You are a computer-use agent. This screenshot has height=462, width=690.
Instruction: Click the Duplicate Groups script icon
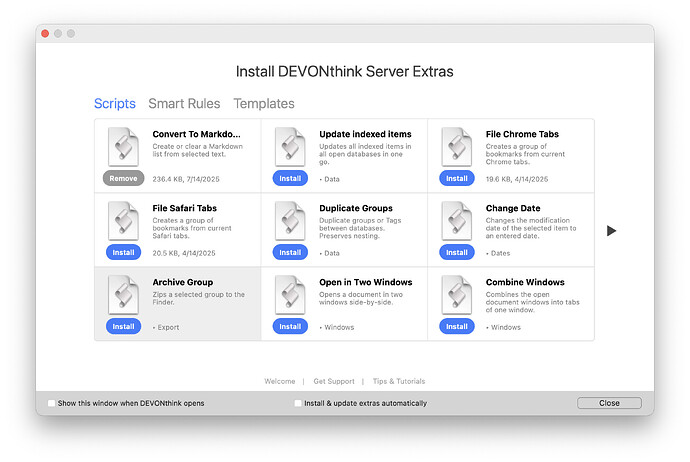click(290, 221)
